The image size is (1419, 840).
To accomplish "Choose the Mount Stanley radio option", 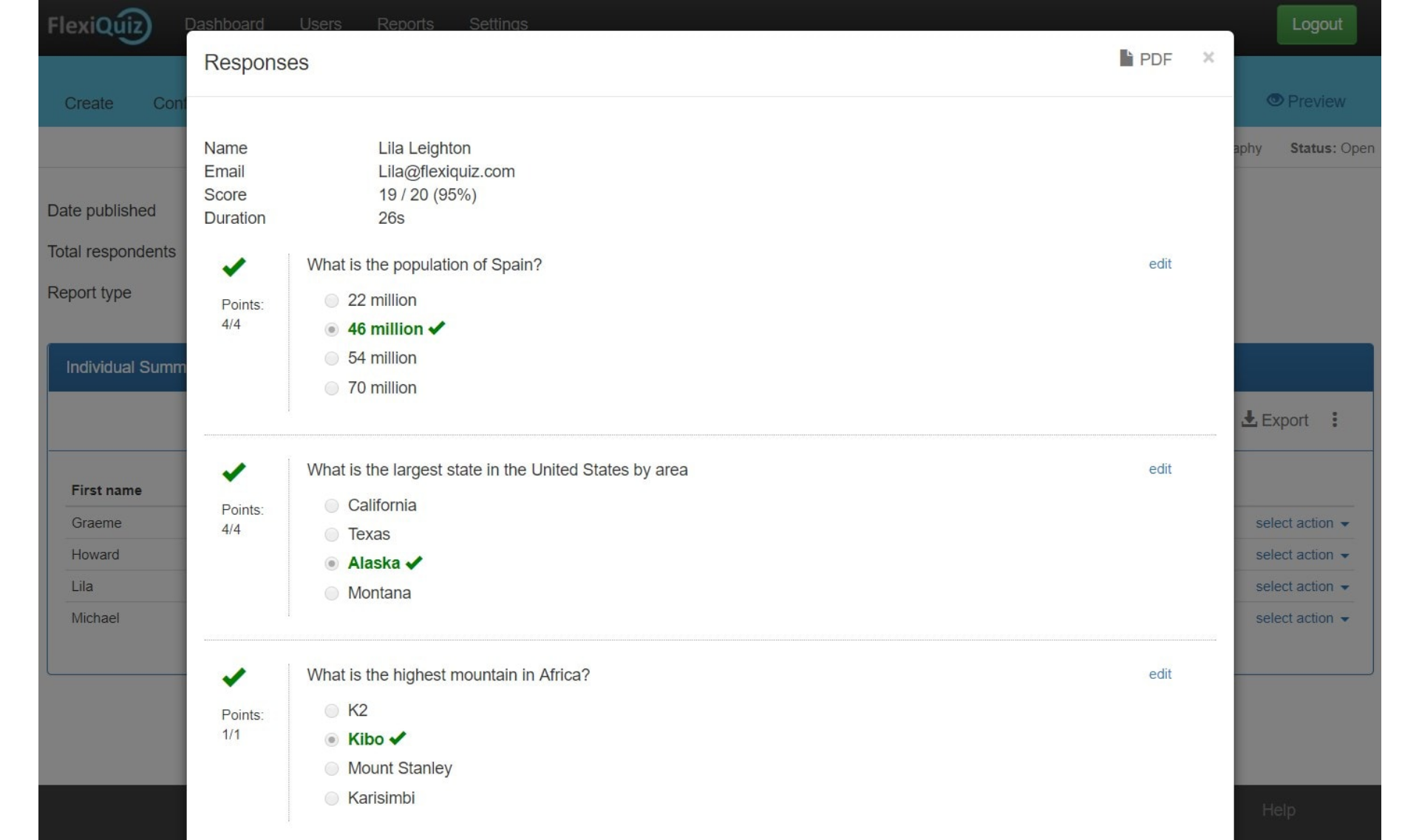I will 332,769.
